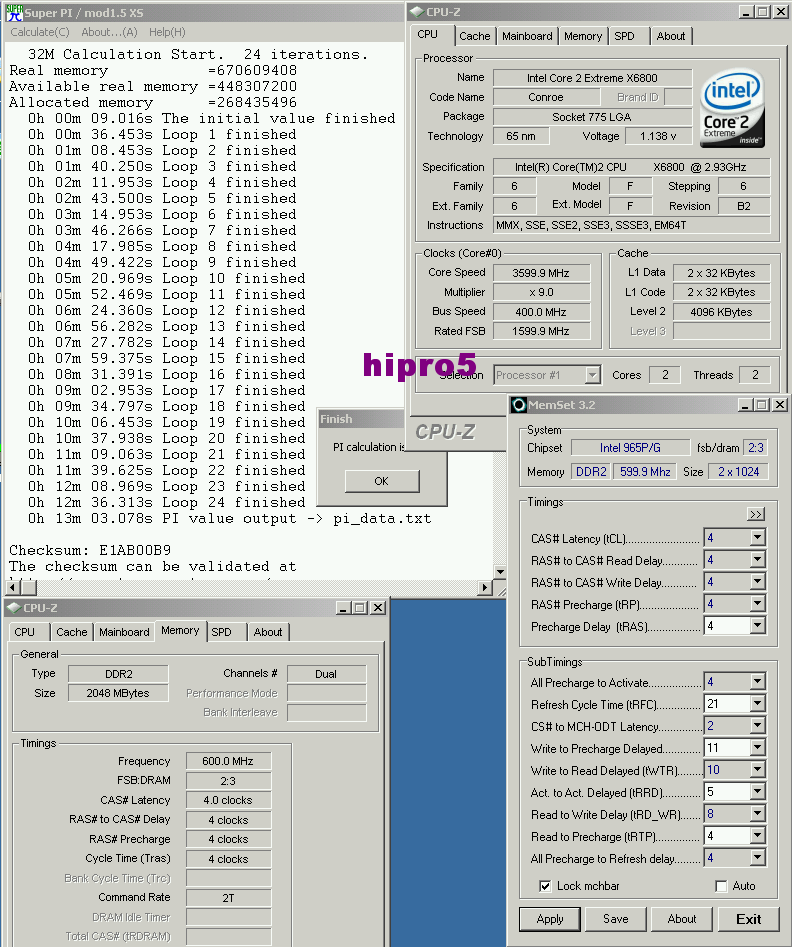Click the Name field Intel Core 2 Extreme X6800
The height and width of the screenshot is (947, 792).
point(593,78)
